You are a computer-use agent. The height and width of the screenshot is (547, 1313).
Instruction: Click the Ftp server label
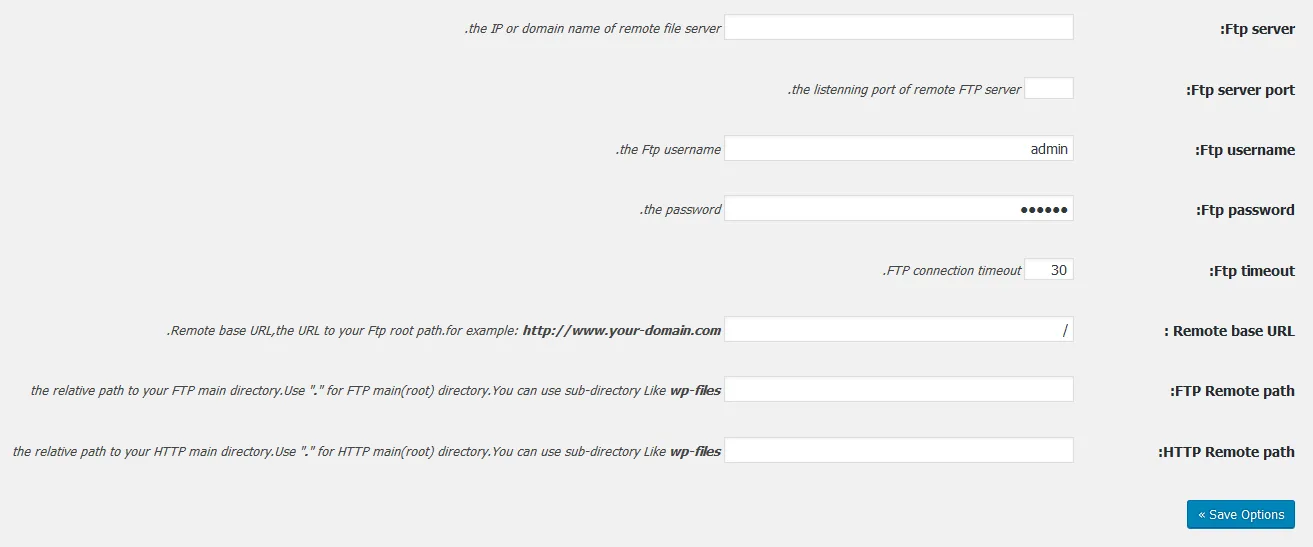1257,29
